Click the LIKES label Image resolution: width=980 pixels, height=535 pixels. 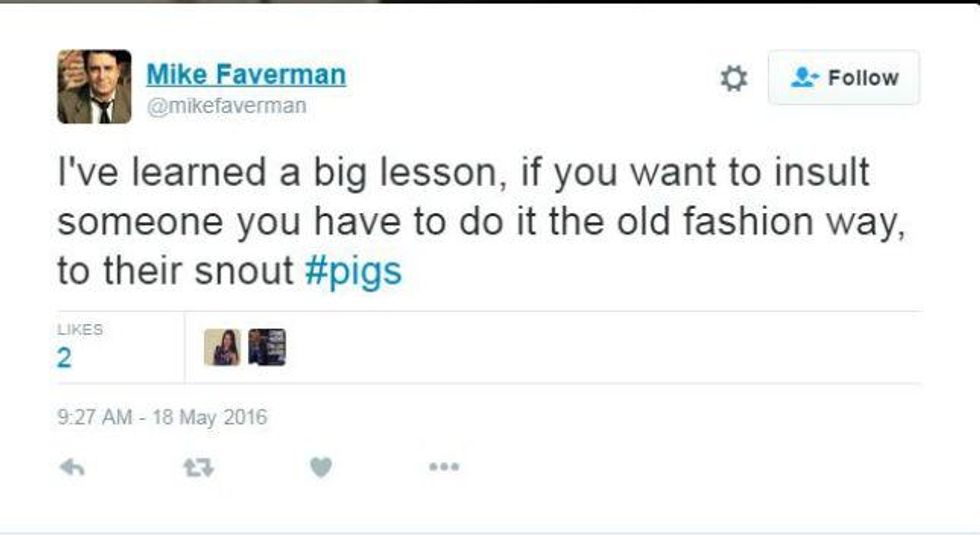(80, 329)
